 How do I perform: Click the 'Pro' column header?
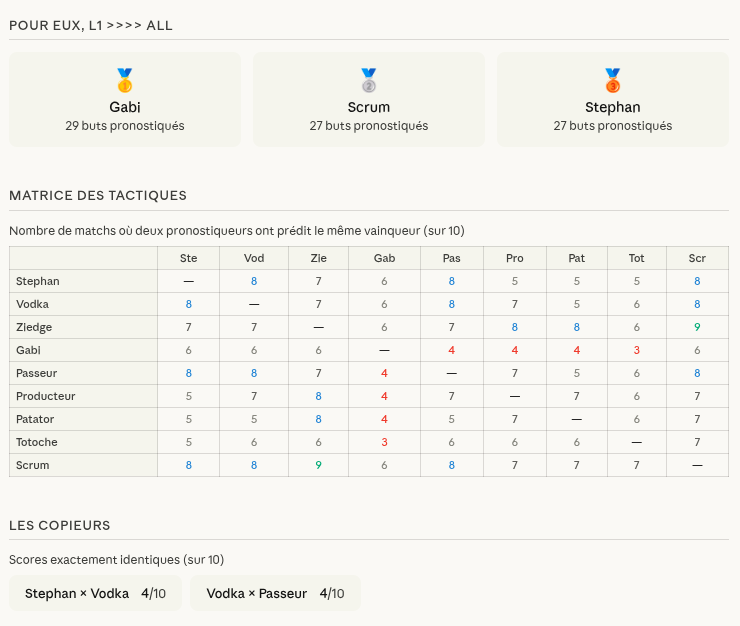[514, 258]
